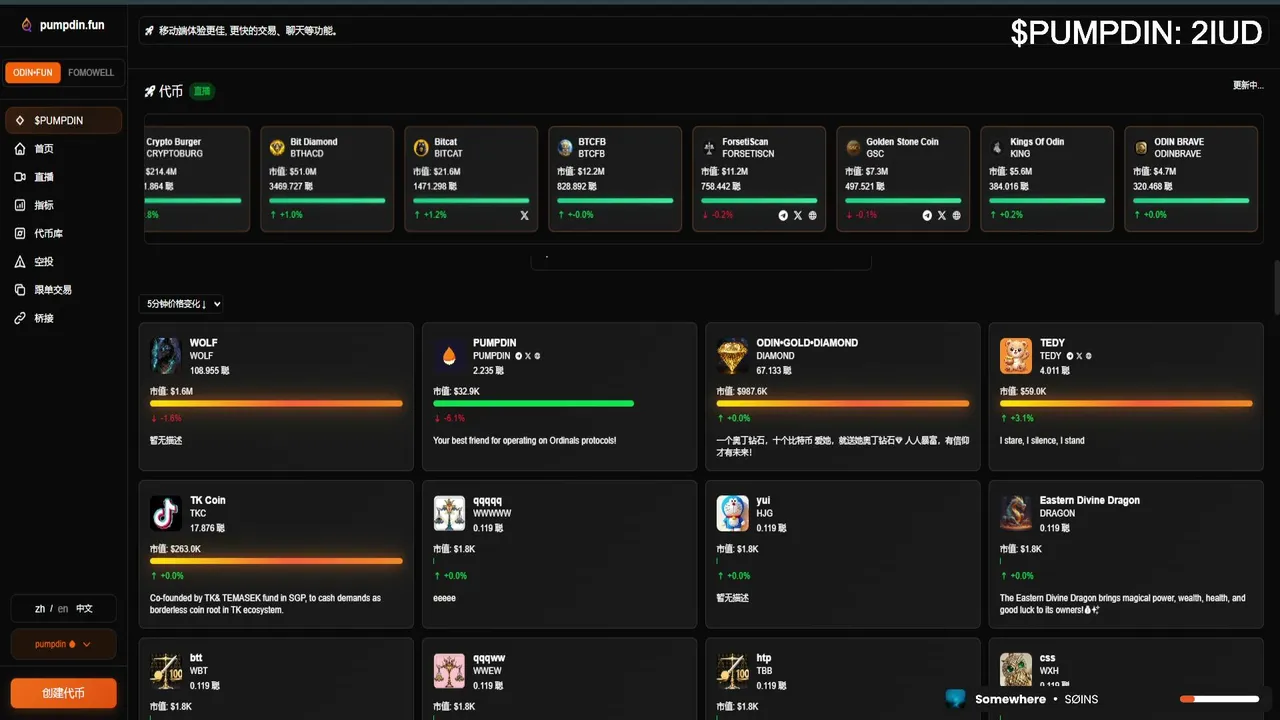Click TEDY's +3.1% price change
Viewport: 1280px width, 720px height.
(1016, 418)
